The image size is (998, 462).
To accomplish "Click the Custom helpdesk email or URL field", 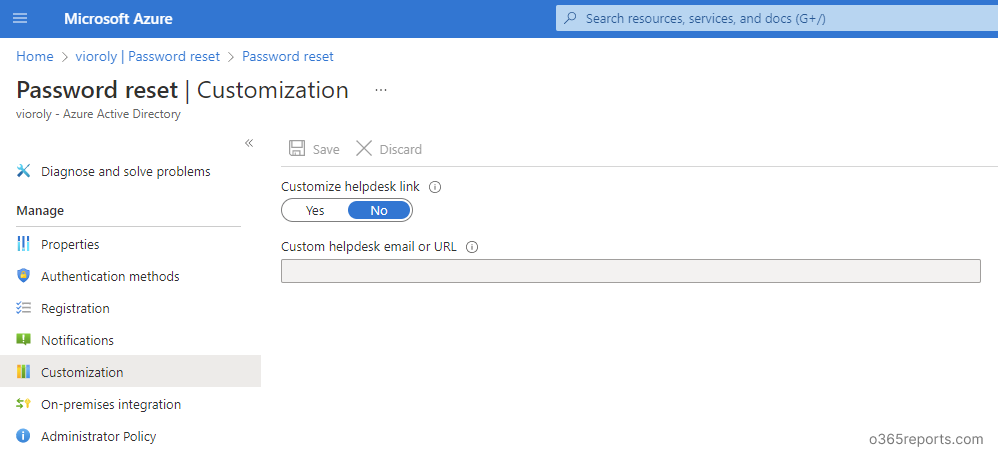I will pos(630,271).
